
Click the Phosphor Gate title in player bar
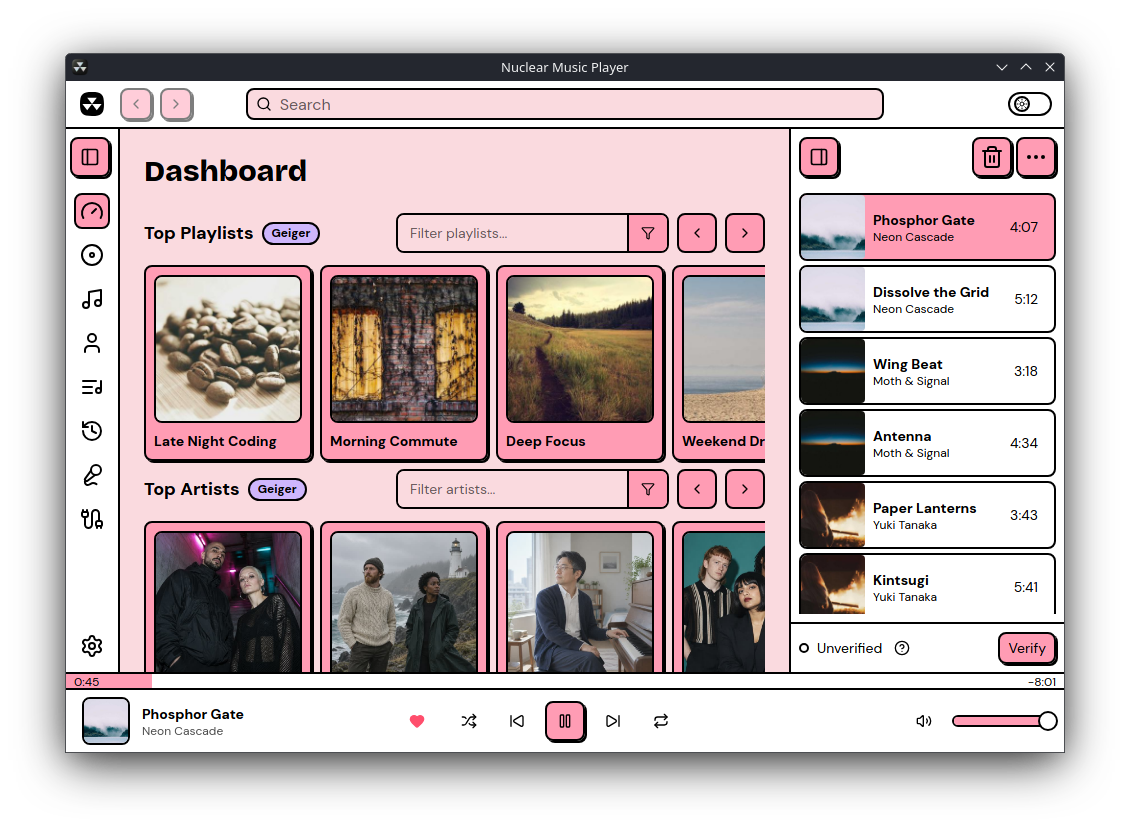[x=192, y=714]
